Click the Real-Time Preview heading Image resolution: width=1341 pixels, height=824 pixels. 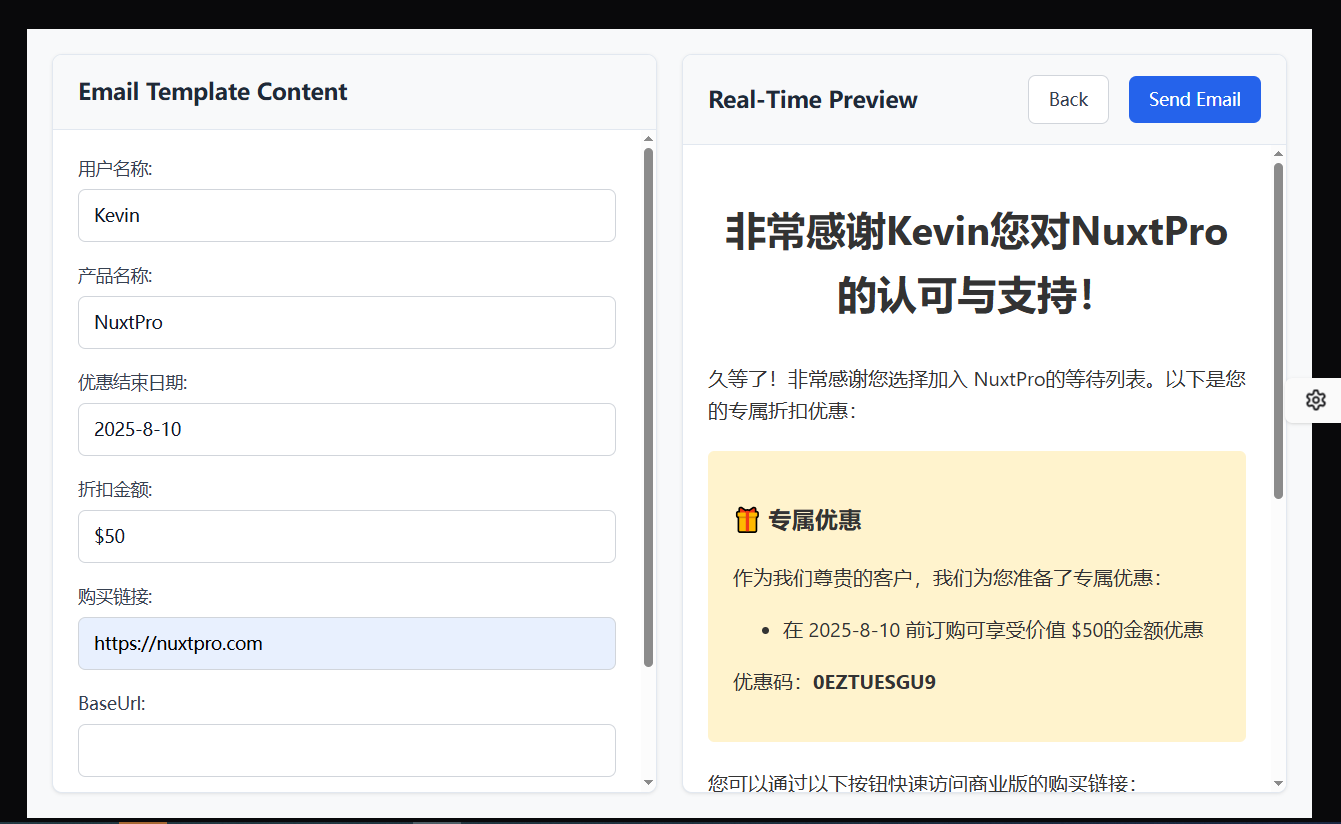813,100
